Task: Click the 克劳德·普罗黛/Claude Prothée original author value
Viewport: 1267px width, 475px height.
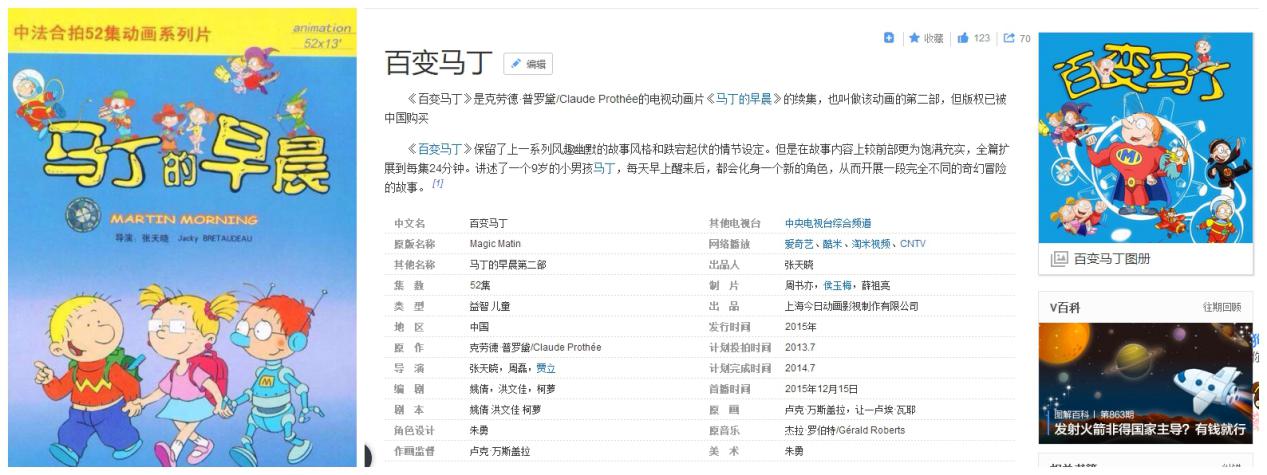Action: pyautogui.click(x=535, y=347)
